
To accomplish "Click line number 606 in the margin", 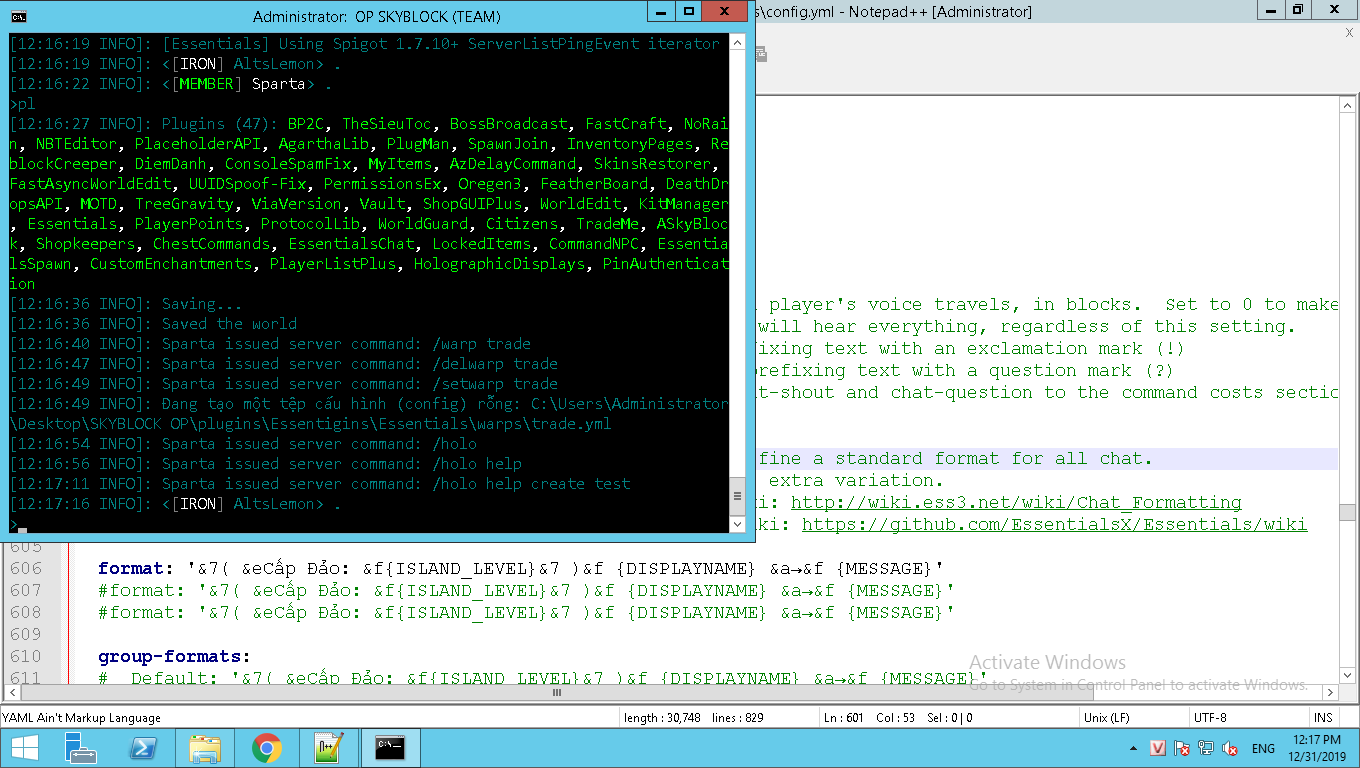I will [25, 569].
